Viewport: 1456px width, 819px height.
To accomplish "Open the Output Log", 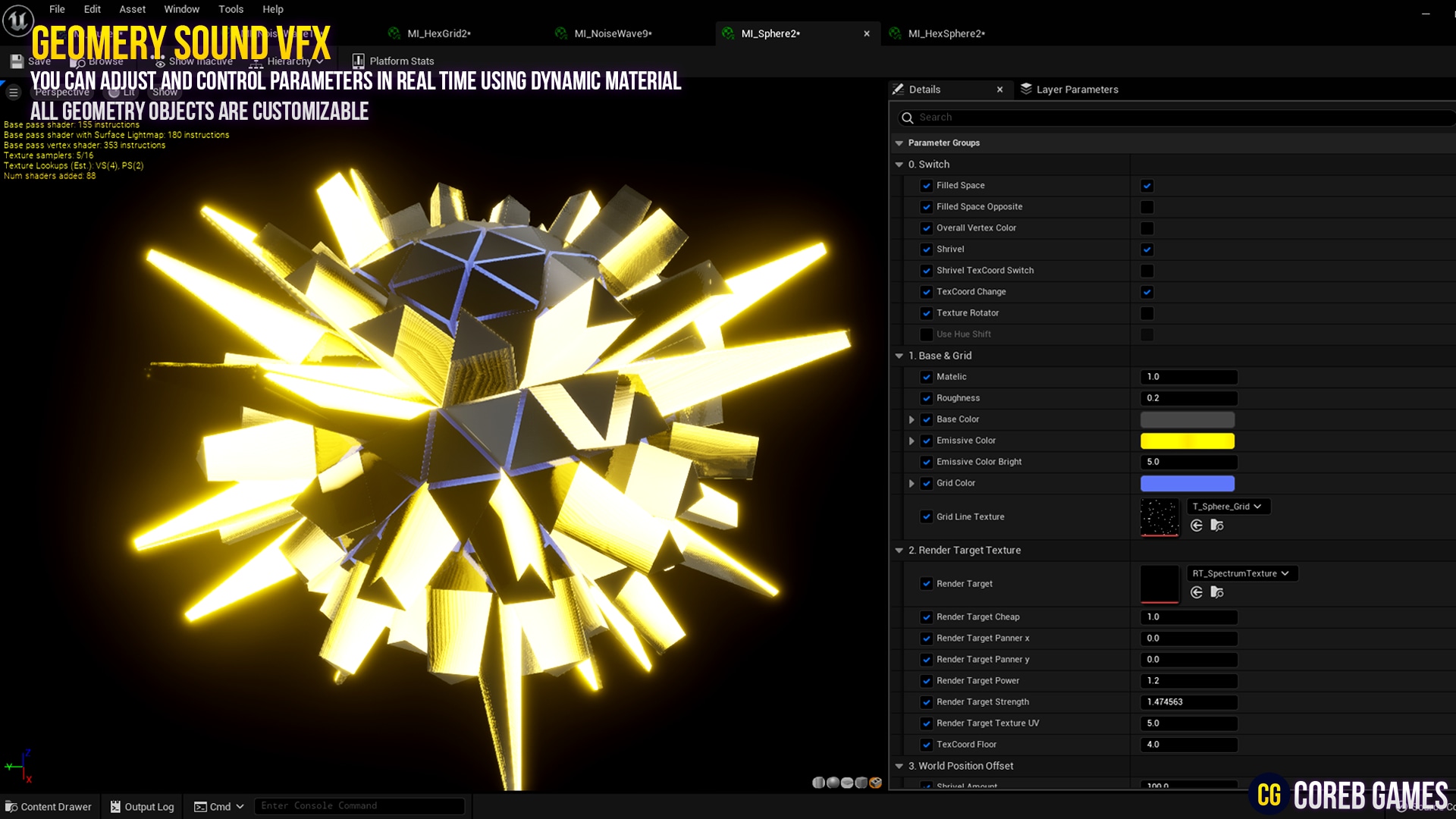I will 142,806.
